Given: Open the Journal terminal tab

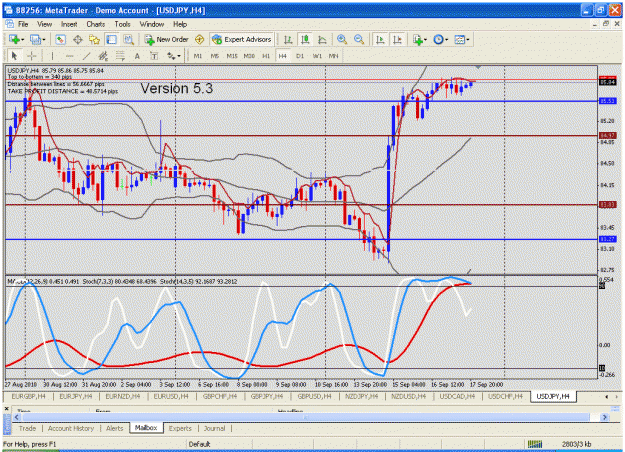Looking at the screenshot, I should pyautogui.click(x=214, y=428).
